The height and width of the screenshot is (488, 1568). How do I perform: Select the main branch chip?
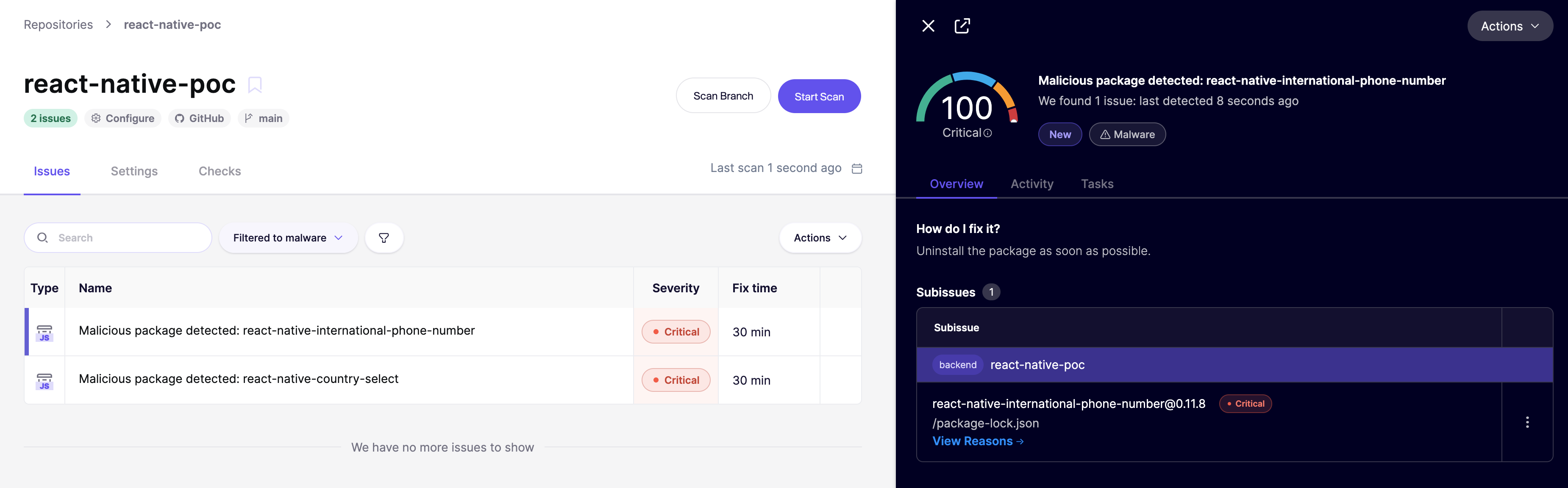[264, 118]
